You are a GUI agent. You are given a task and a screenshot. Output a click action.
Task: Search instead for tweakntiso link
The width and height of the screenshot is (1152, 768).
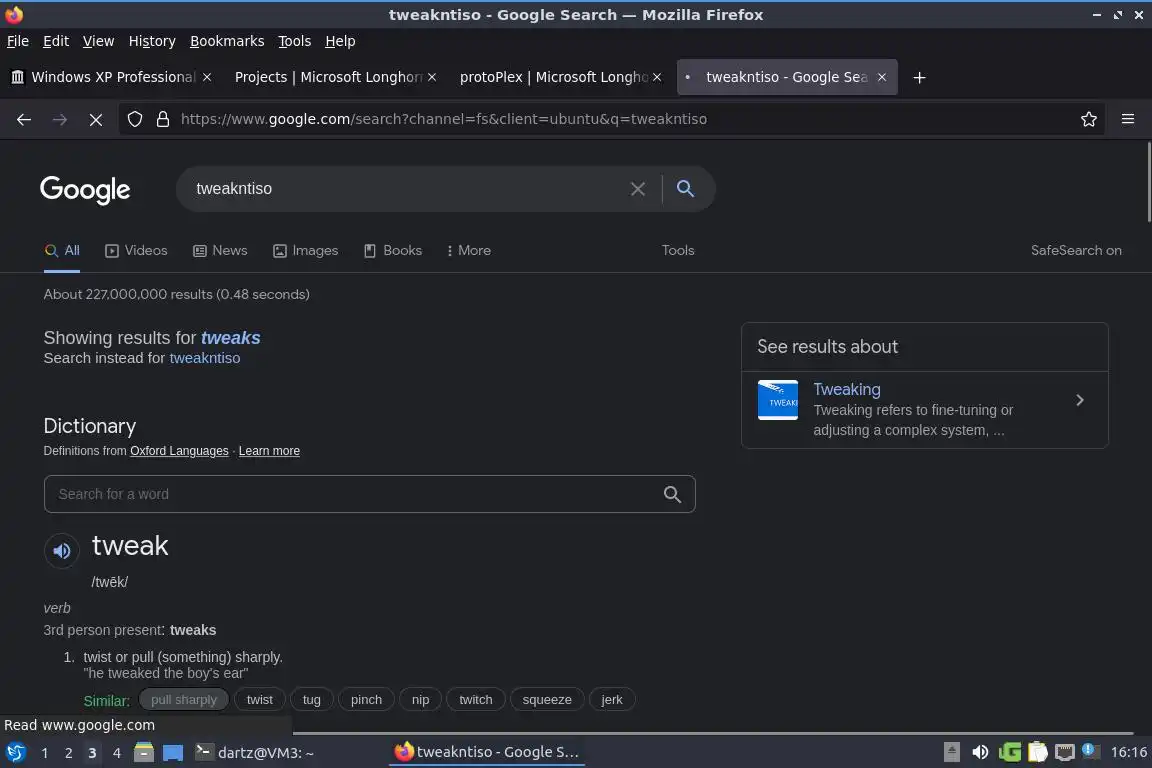pos(204,358)
